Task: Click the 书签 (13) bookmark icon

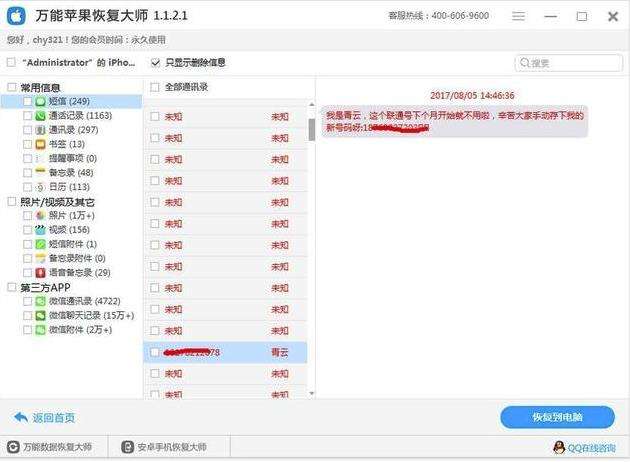Action: pos(40,144)
